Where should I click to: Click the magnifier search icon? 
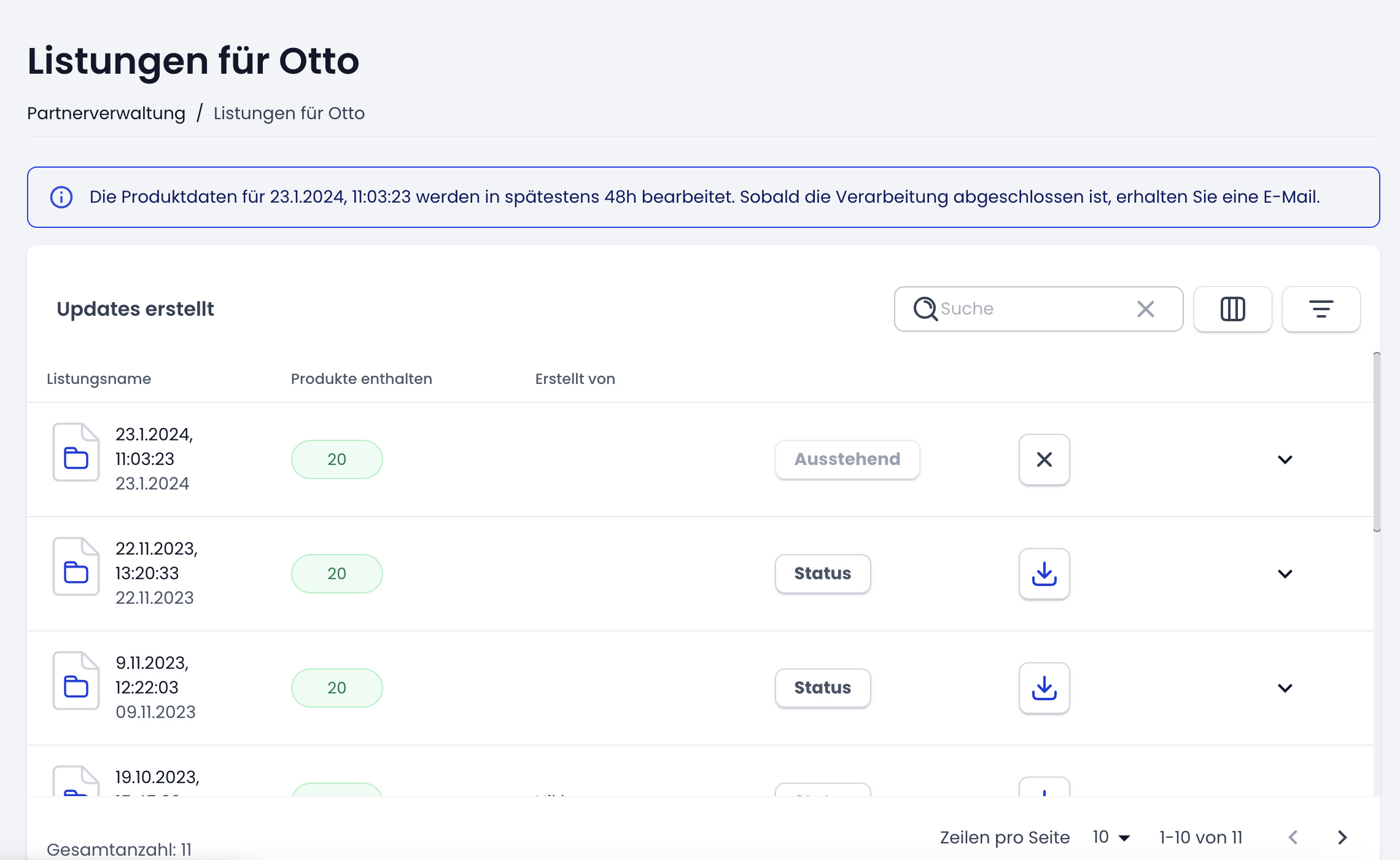tap(925, 309)
